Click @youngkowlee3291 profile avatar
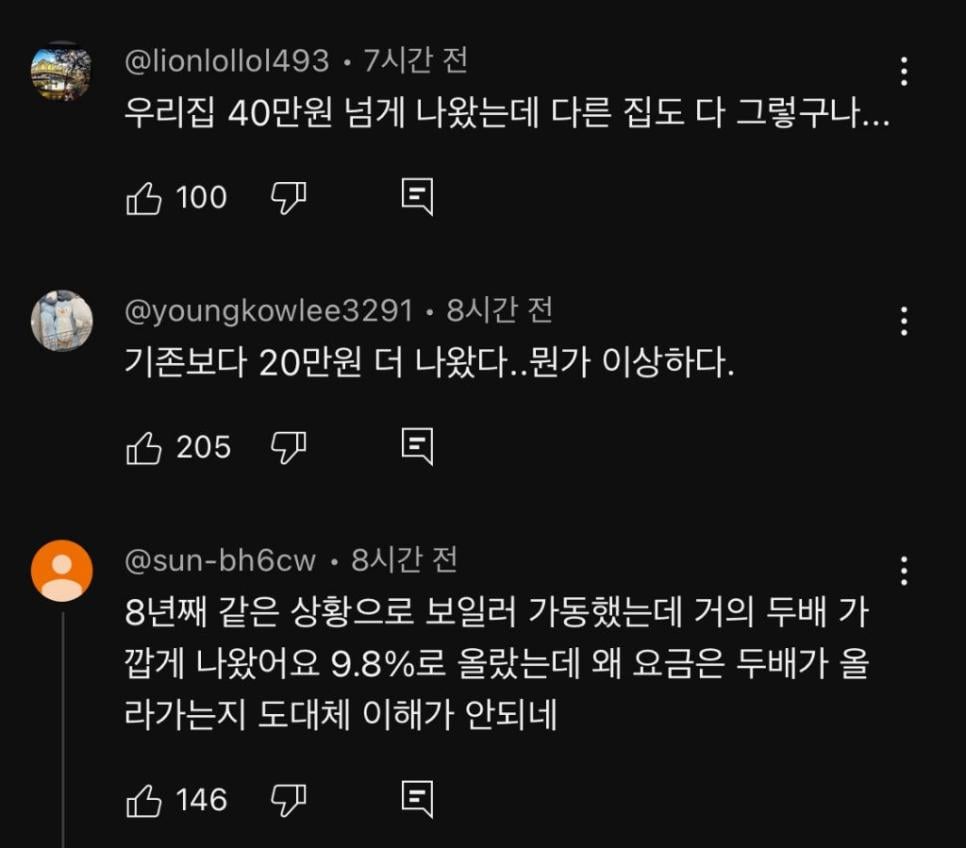Viewport: 966px width, 848px height. tap(62, 321)
